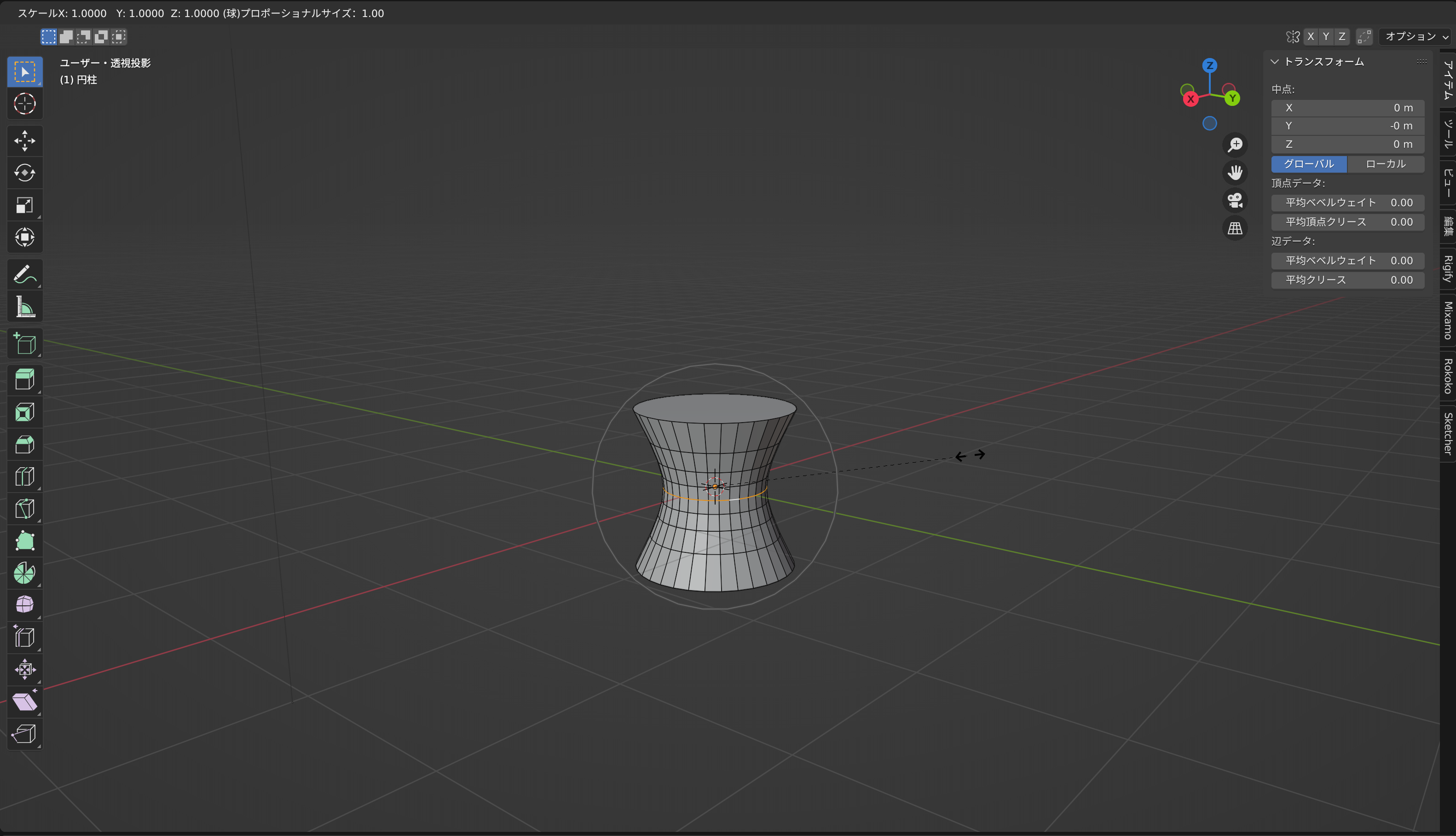
Task: Set selection mode to intersect
Action: 119,37
